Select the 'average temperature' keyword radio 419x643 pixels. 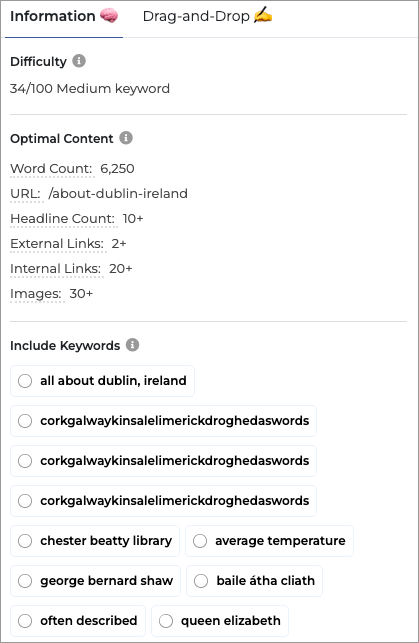(200, 541)
